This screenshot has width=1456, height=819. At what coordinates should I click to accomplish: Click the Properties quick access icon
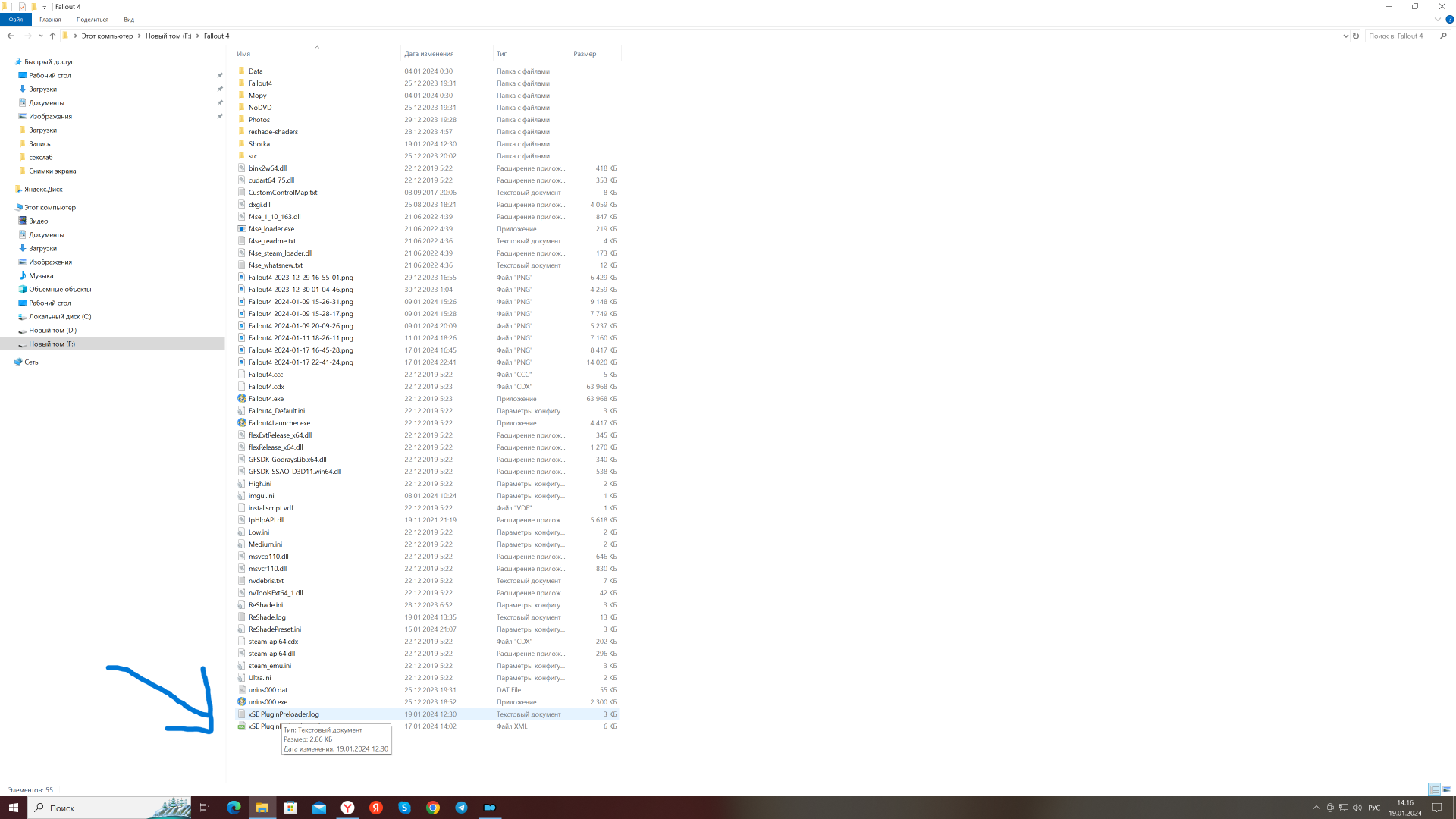pos(22,7)
